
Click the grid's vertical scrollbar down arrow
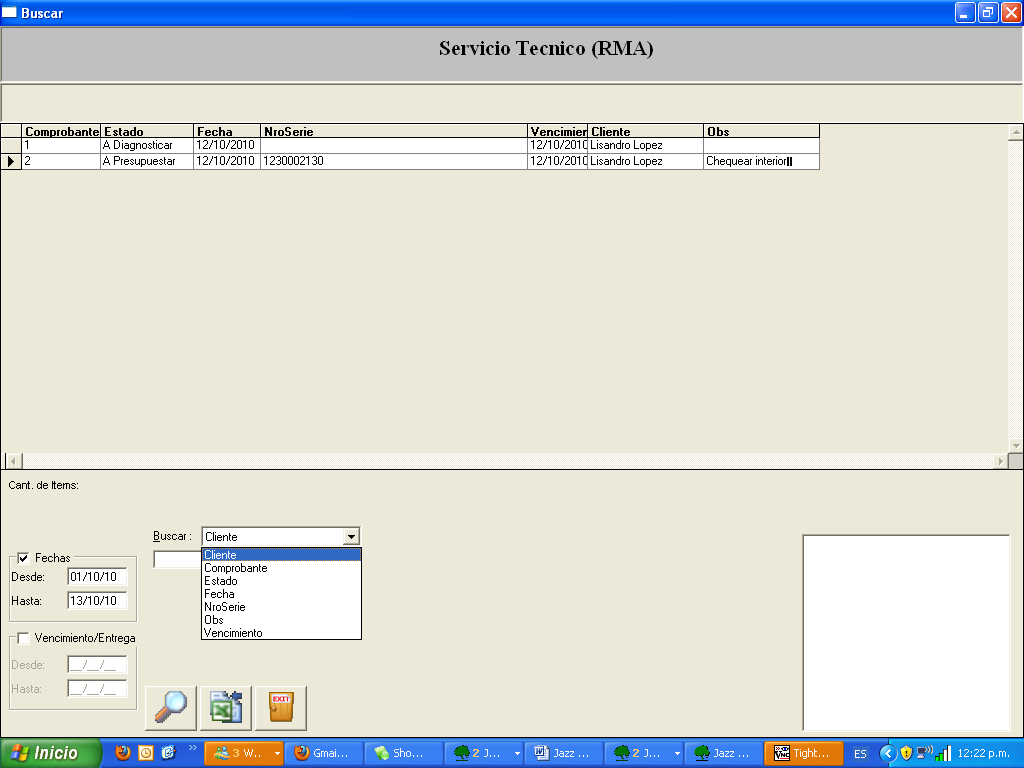1016,445
